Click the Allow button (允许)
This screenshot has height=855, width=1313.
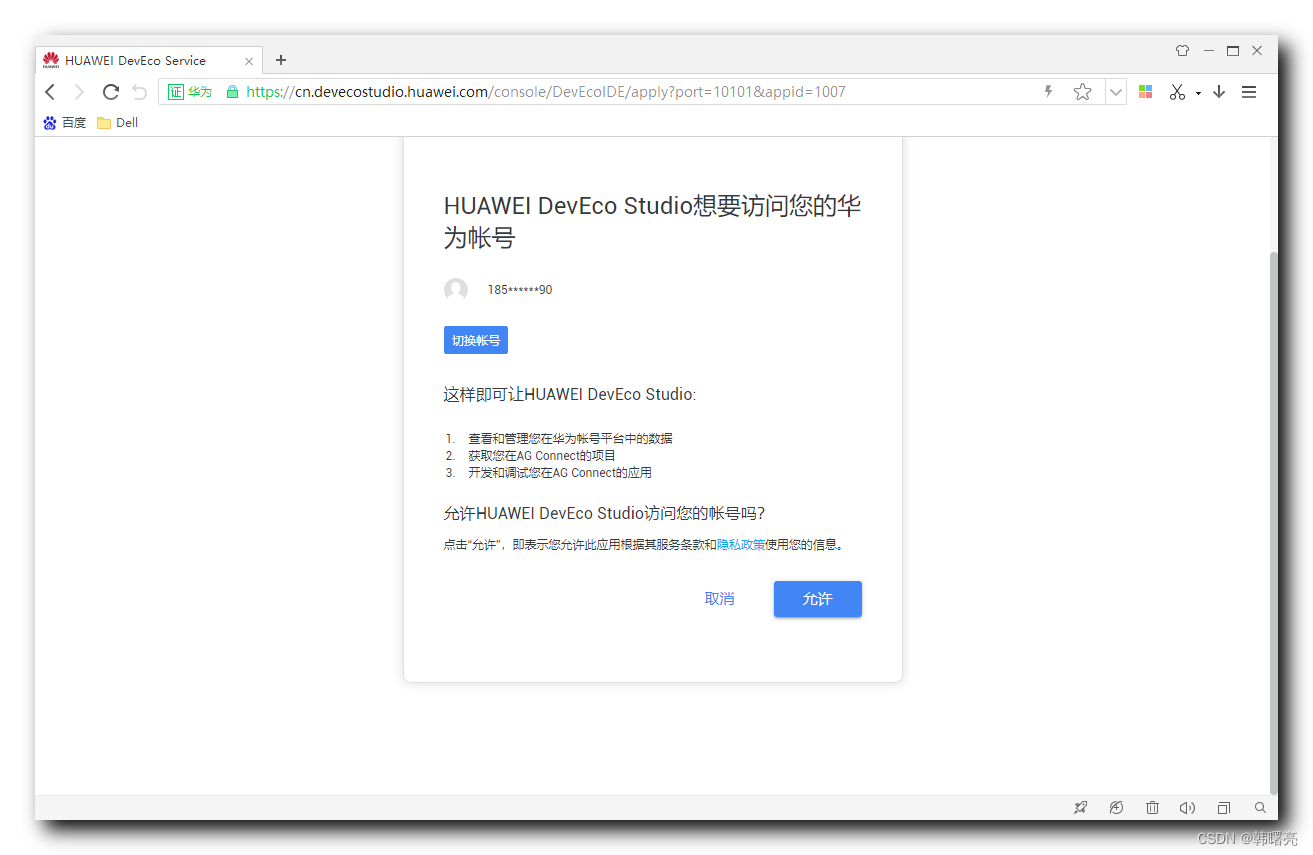click(x=818, y=599)
